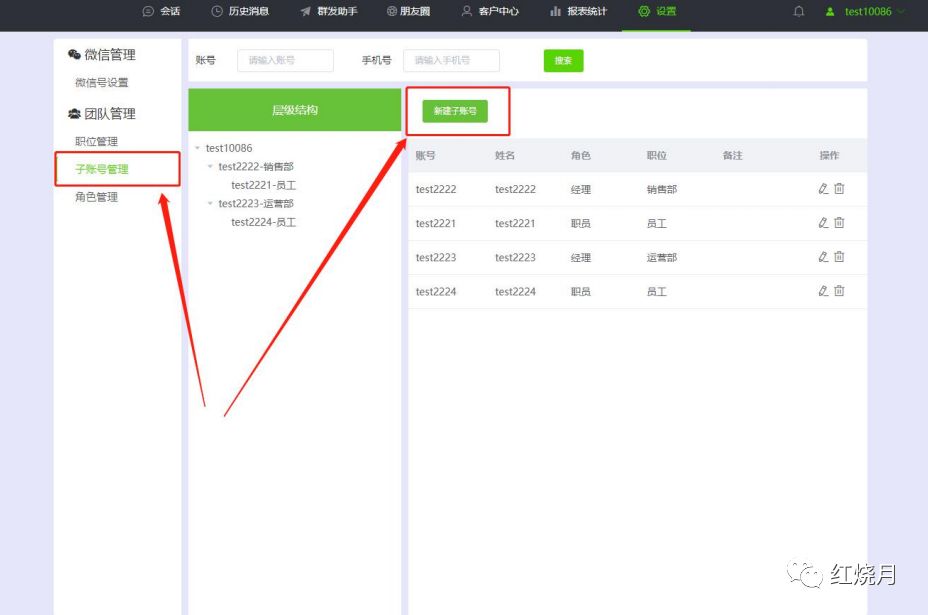
Task: Click the 微信管理 WeChat icon
Action: point(74,54)
